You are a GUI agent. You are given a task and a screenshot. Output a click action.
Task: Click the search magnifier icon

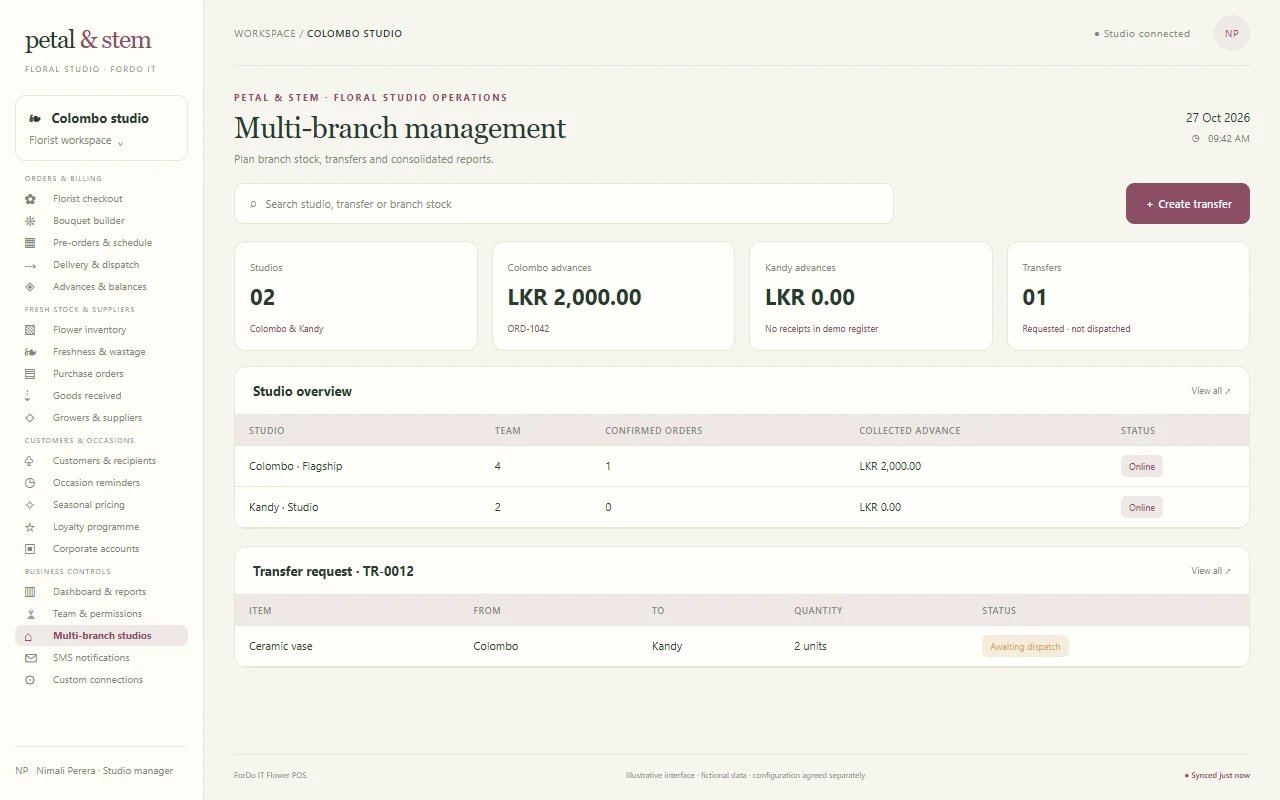(x=253, y=204)
